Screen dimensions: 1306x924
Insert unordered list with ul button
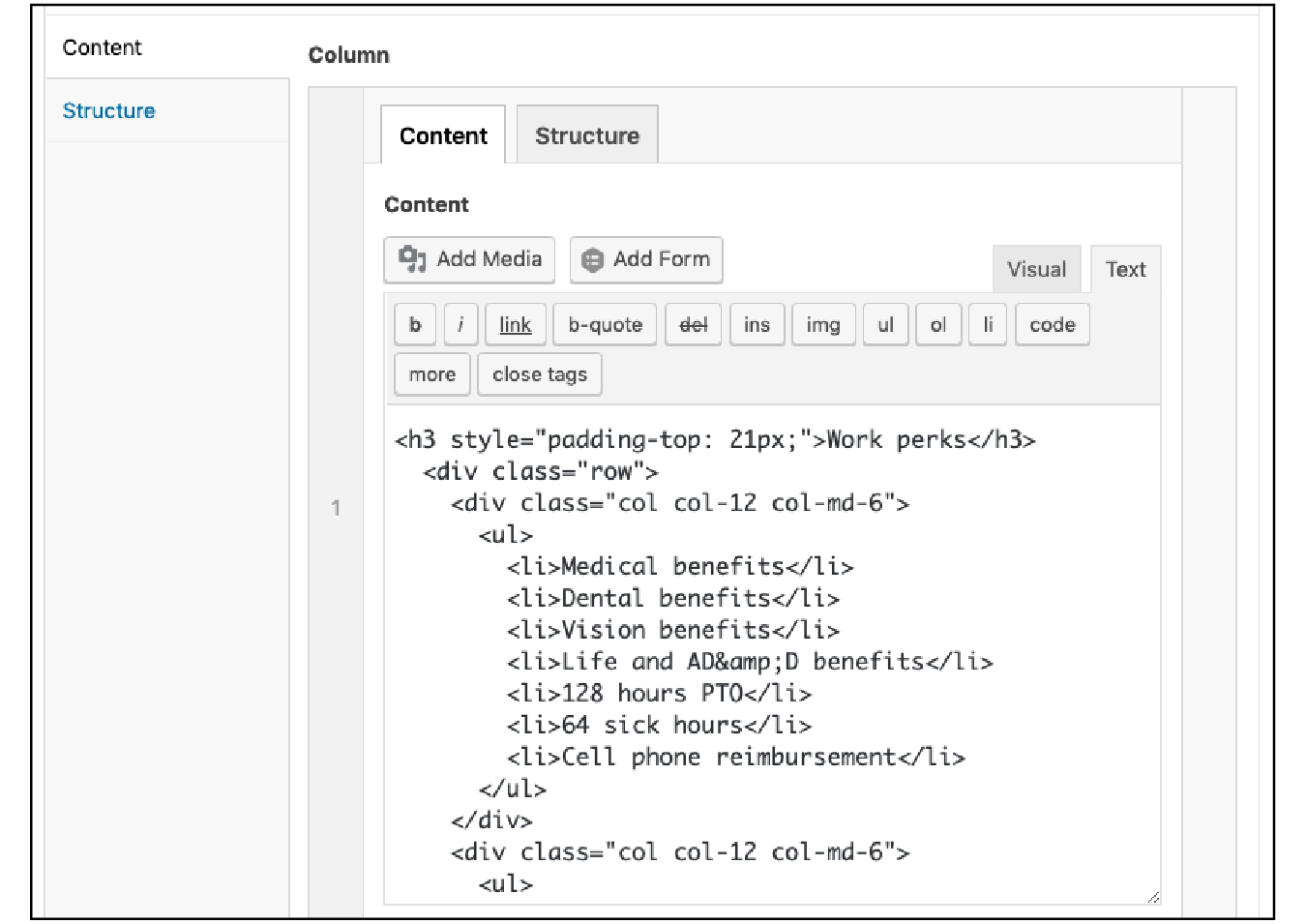885,325
